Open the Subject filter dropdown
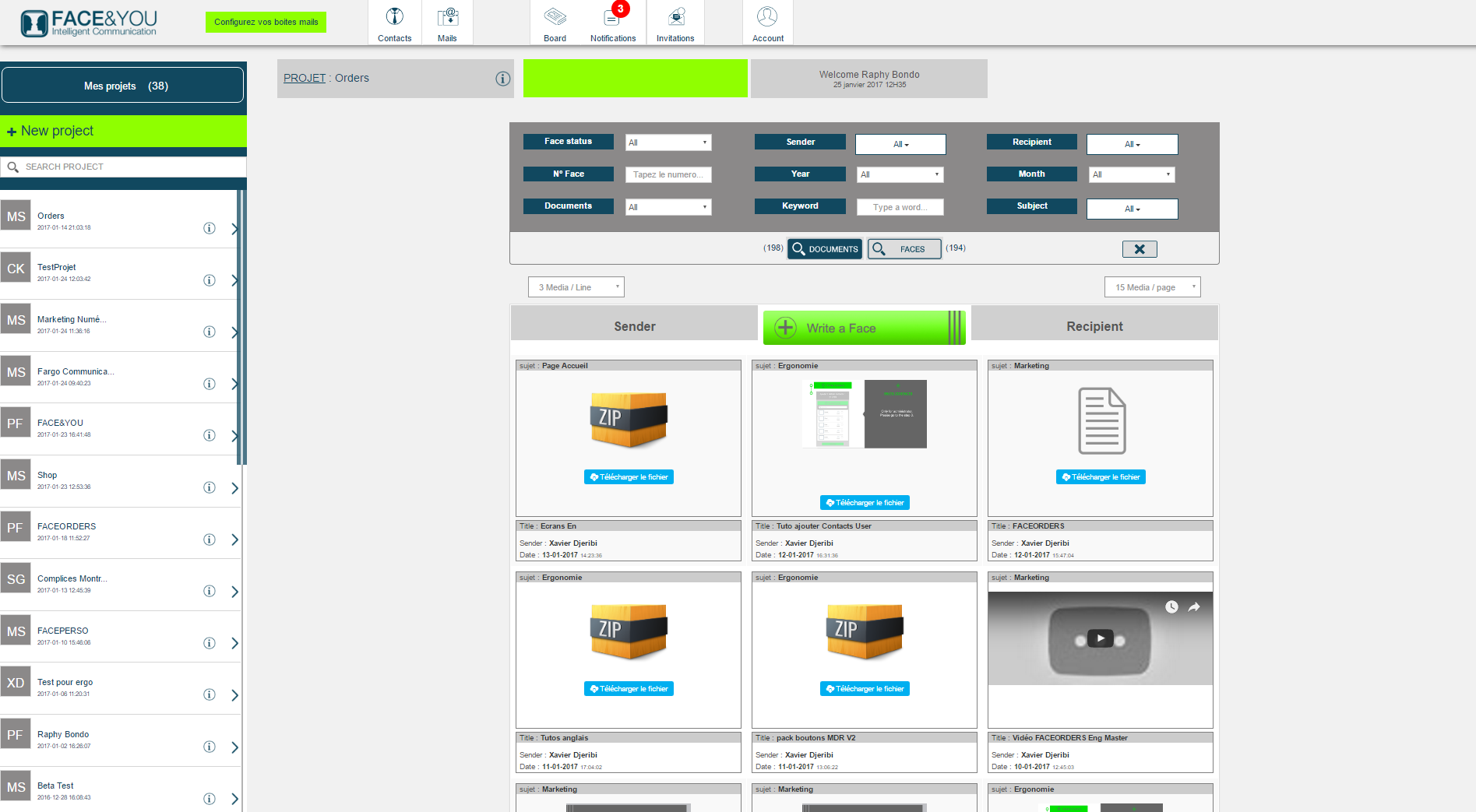Viewport: 1476px width, 812px height. tap(1132, 209)
